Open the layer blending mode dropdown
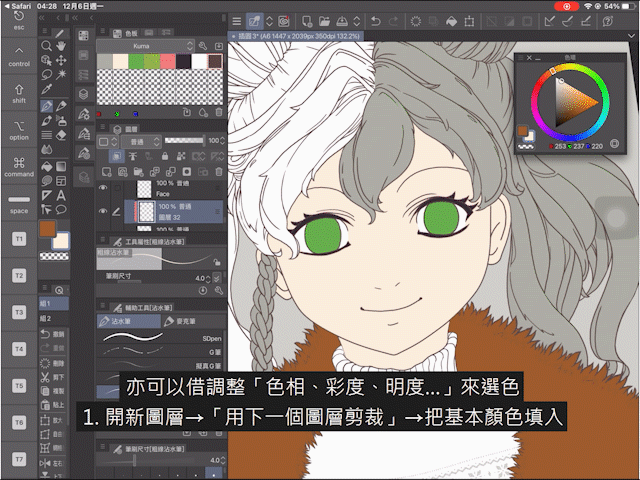The height and width of the screenshot is (480, 640). [142, 142]
